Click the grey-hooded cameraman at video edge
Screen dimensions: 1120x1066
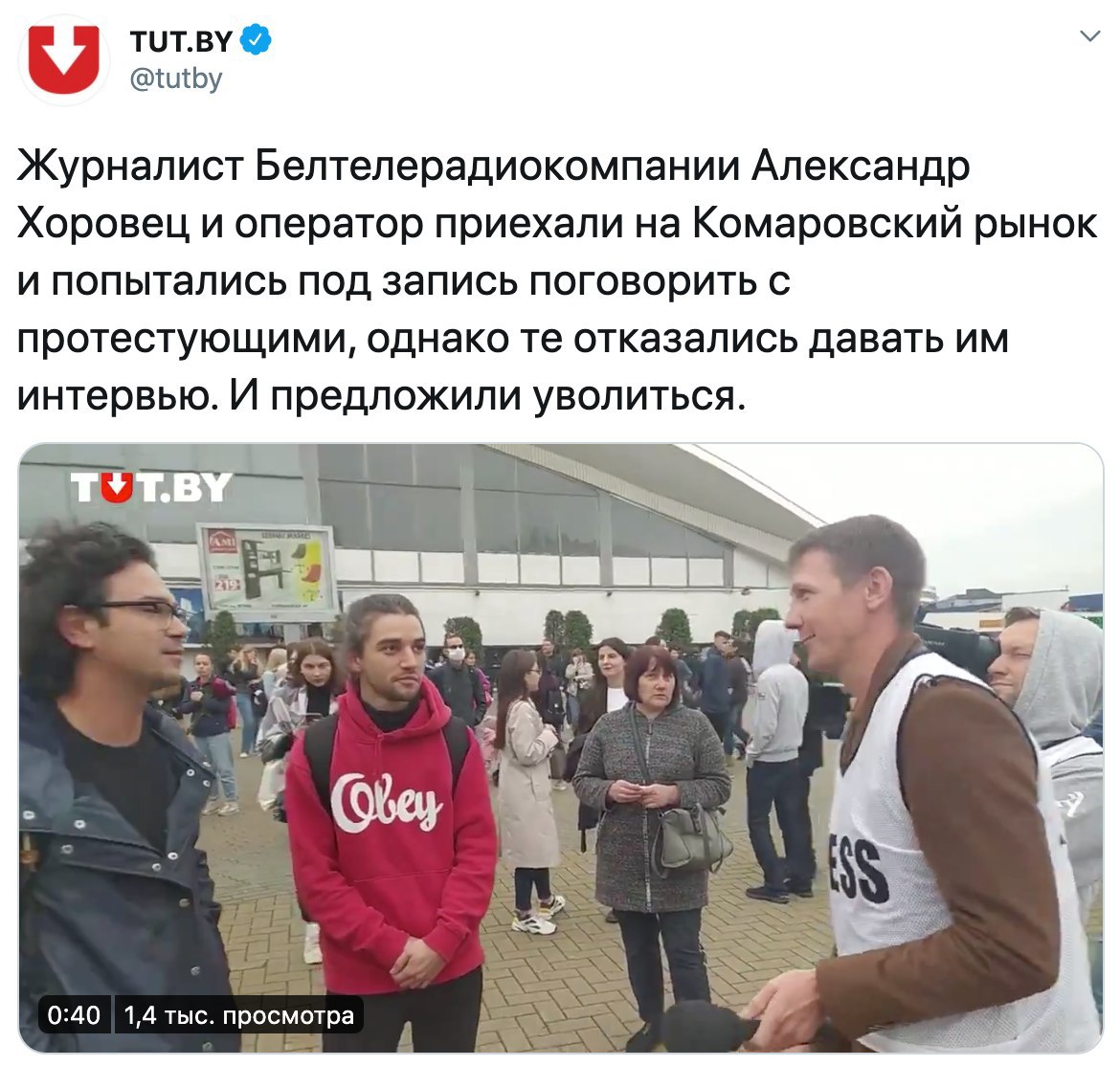tap(1046, 707)
